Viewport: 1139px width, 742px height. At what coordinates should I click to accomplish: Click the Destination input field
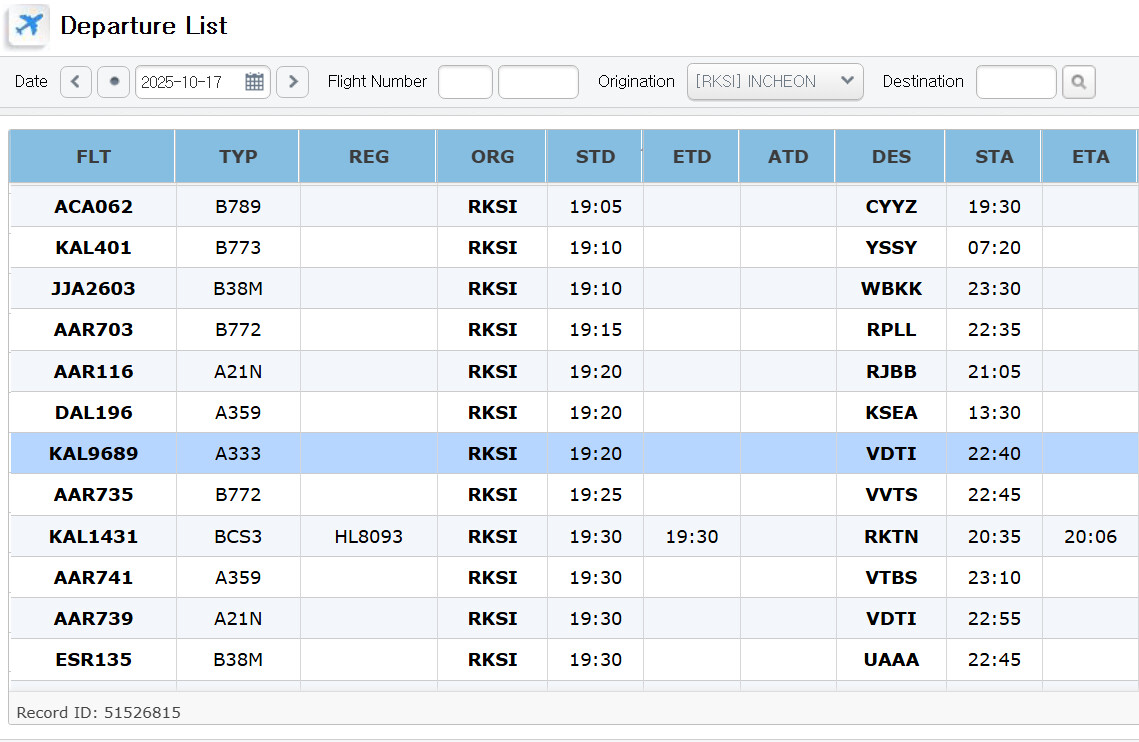click(x=1015, y=82)
